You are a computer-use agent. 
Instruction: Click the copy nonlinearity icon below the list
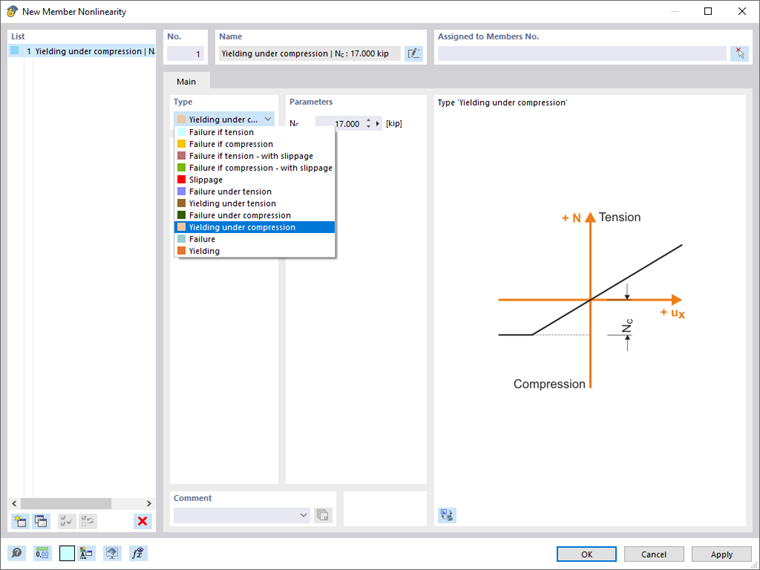pos(41,521)
